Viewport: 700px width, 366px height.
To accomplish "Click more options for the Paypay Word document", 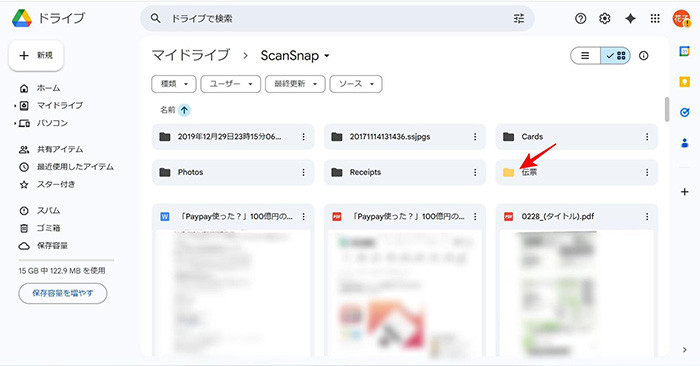I will (x=303, y=216).
